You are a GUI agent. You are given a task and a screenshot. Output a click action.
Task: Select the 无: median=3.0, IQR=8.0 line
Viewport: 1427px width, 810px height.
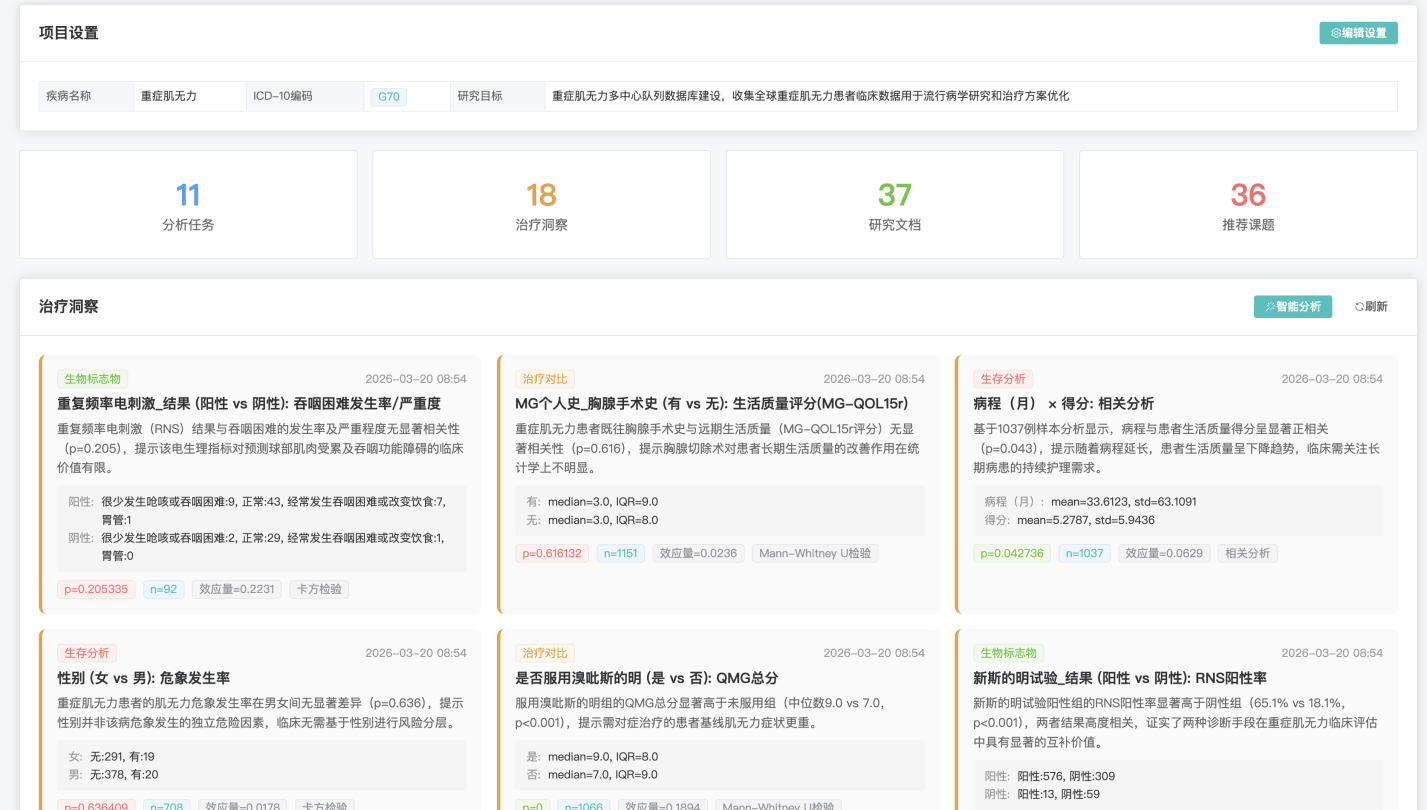(x=592, y=520)
